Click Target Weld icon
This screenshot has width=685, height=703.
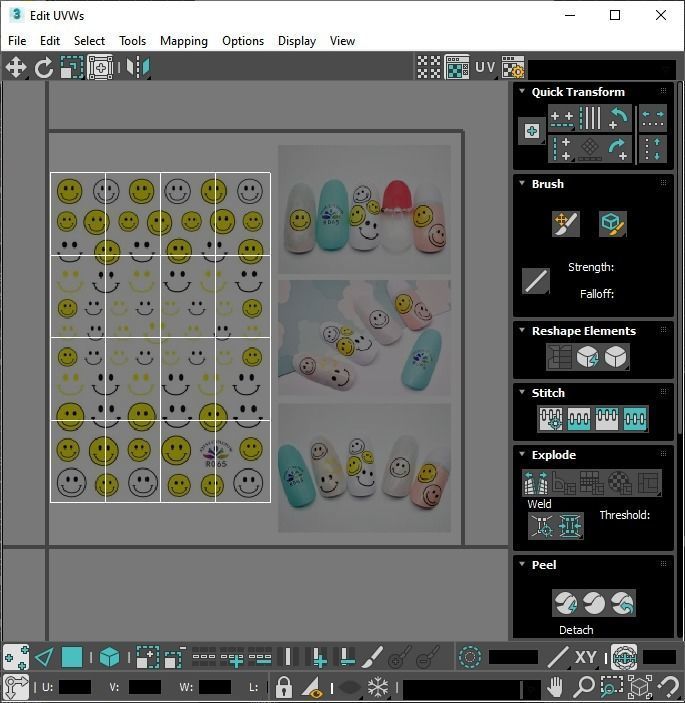(x=542, y=526)
